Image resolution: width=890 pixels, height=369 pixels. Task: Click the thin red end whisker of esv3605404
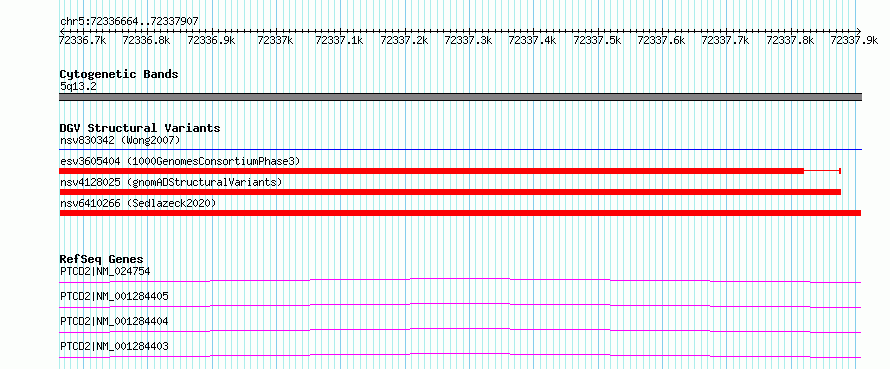[822, 171]
